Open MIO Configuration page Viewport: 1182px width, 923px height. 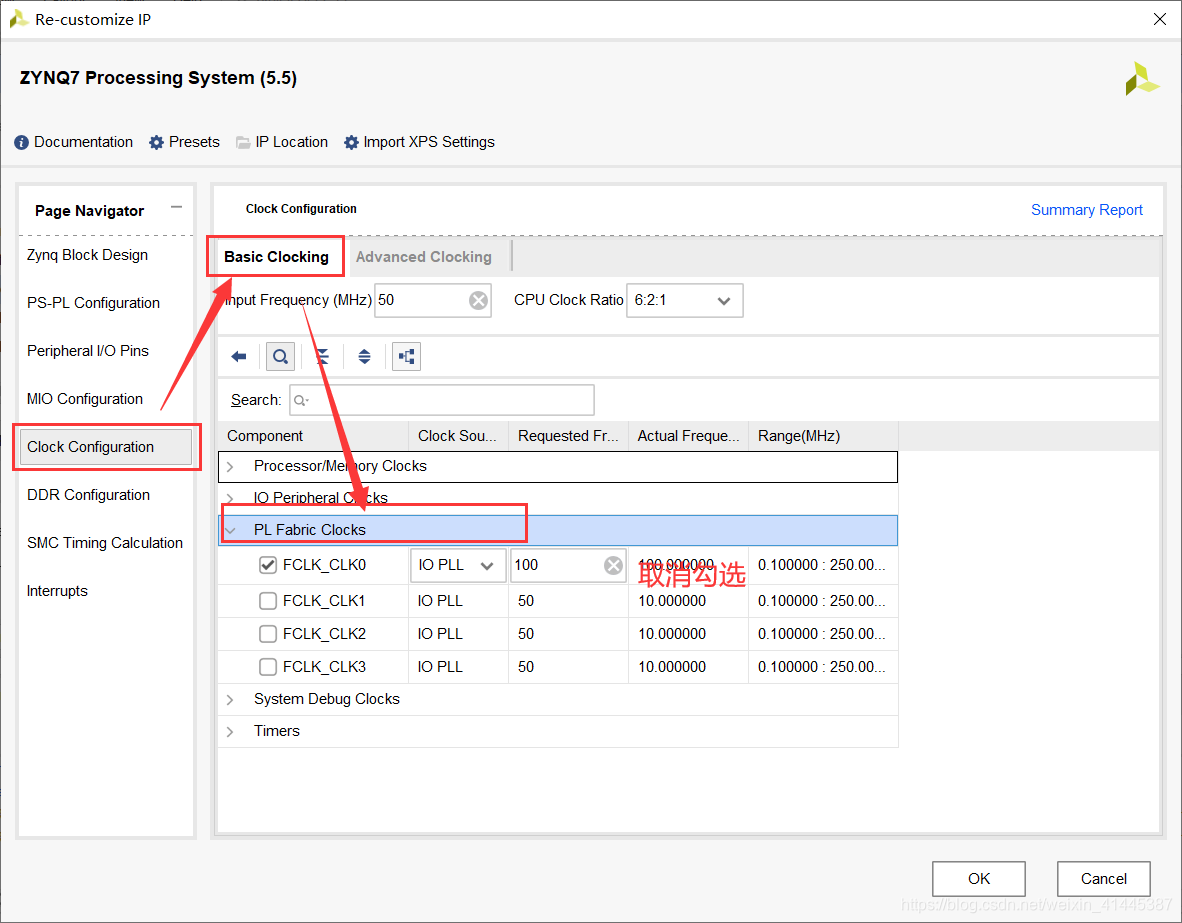coord(84,399)
